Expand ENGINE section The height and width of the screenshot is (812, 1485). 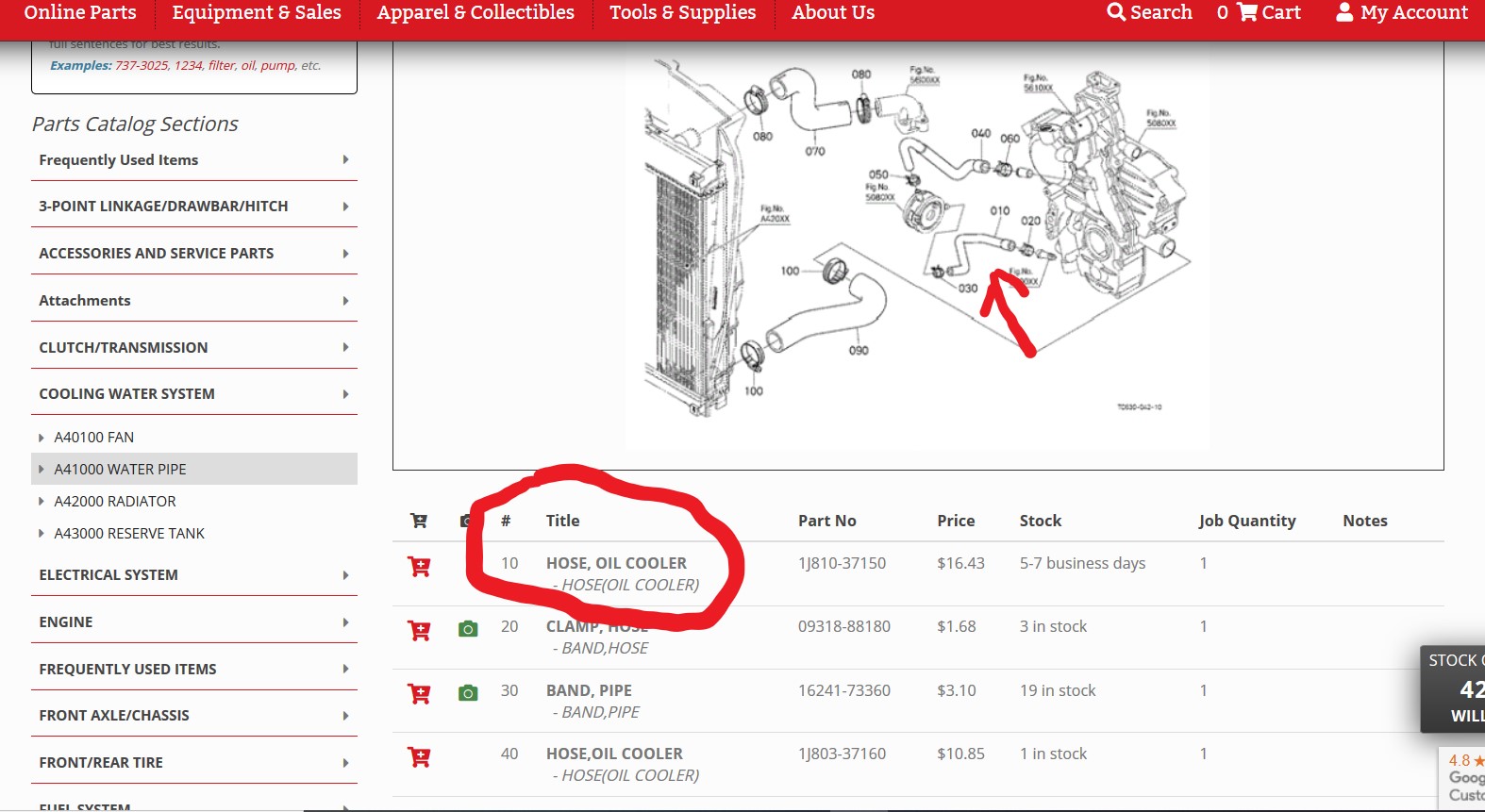click(194, 621)
